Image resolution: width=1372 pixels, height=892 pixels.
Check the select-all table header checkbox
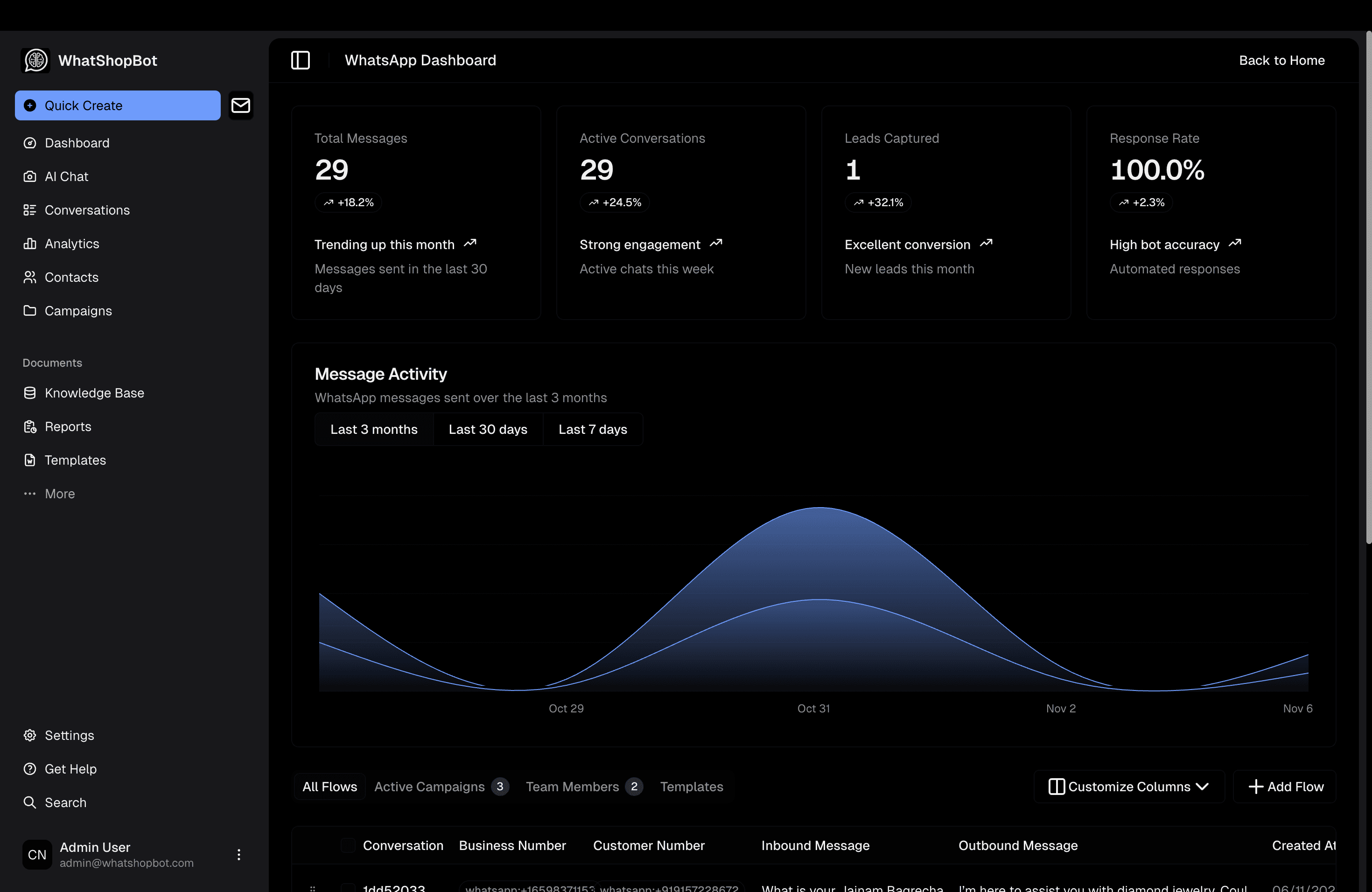(348, 845)
